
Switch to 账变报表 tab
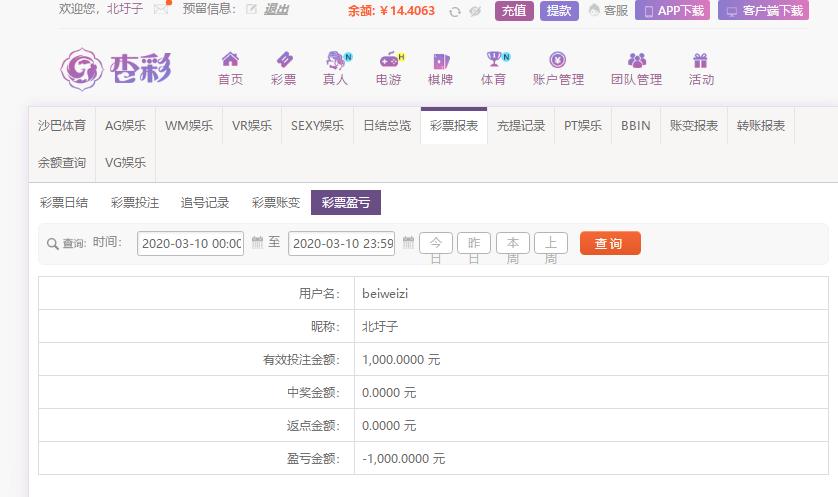[x=694, y=126]
